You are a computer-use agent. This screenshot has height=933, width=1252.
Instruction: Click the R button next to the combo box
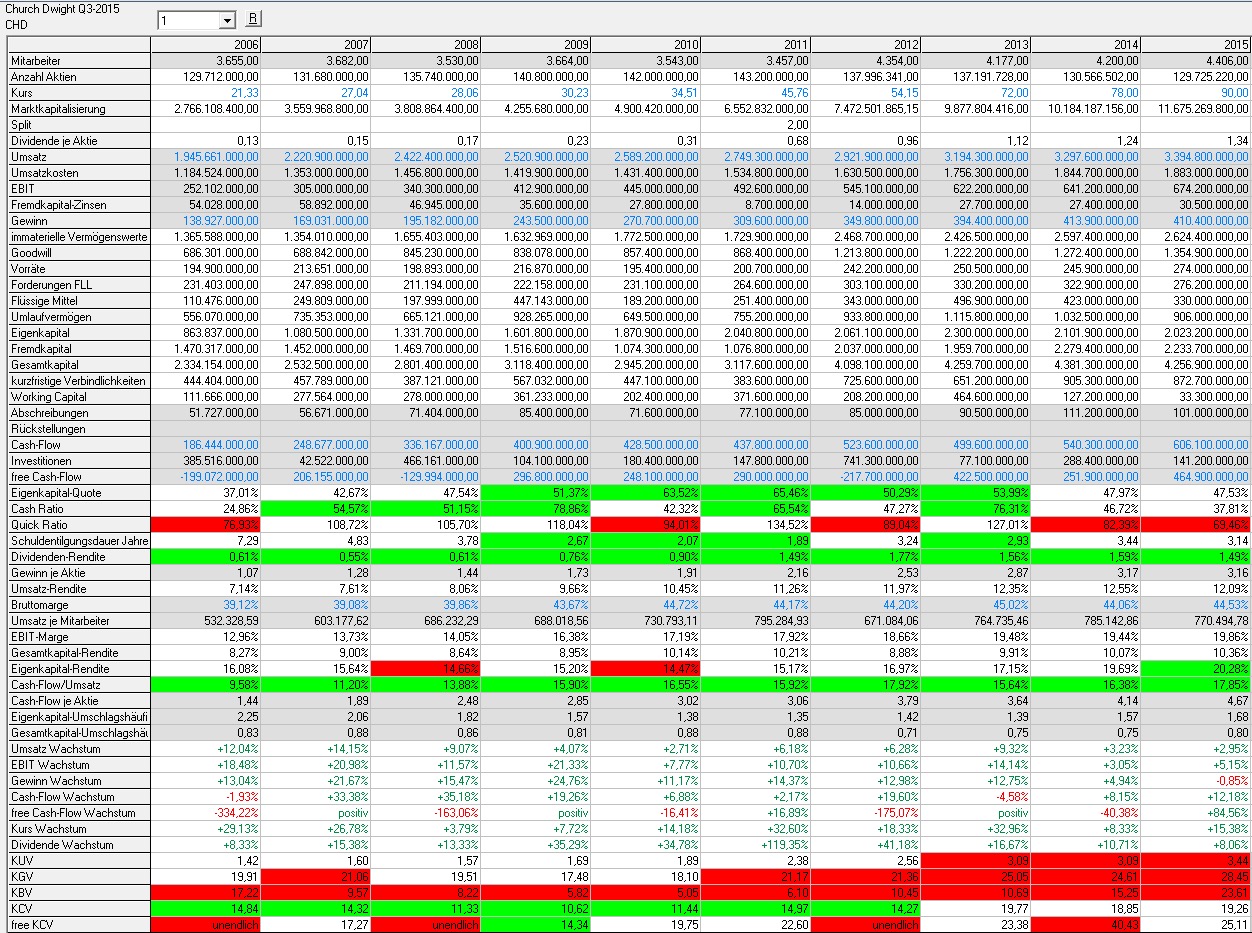click(x=253, y=19)
